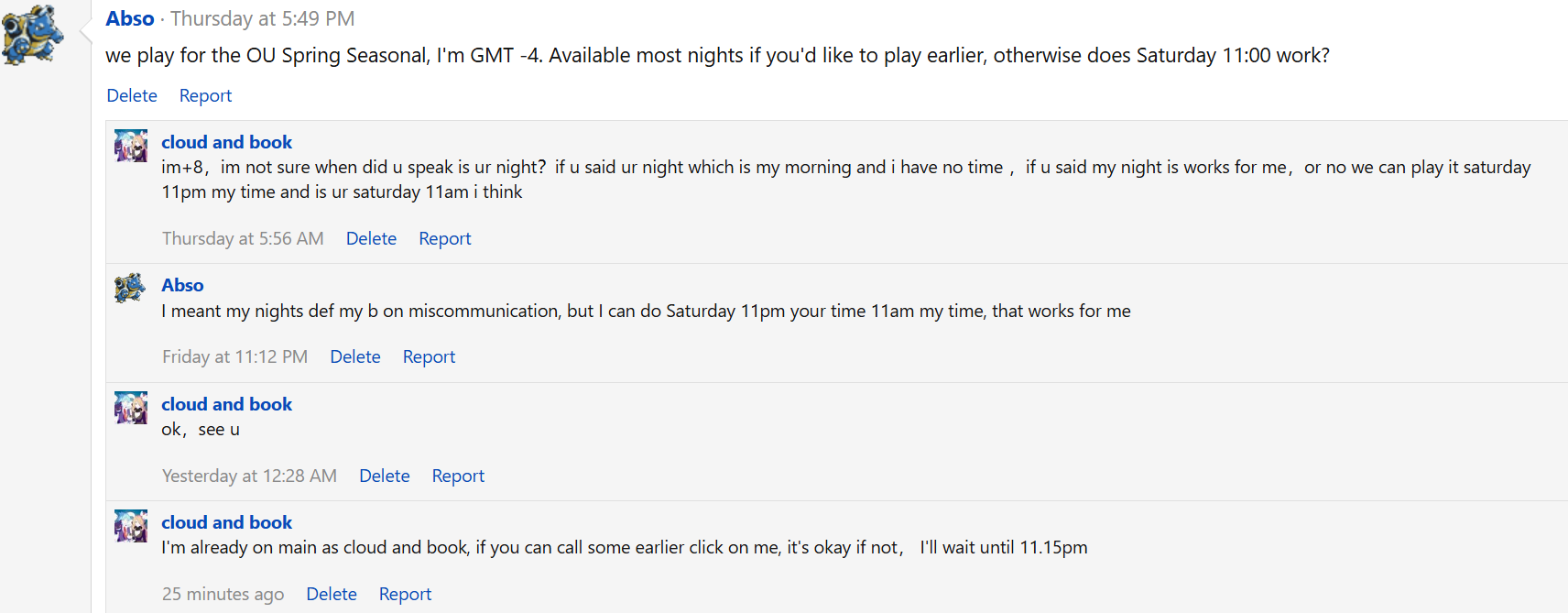Report the comment from Thursday at 5:56 AM
The width and height of the screenshot is (1568, 613).
tap(444, 238)
